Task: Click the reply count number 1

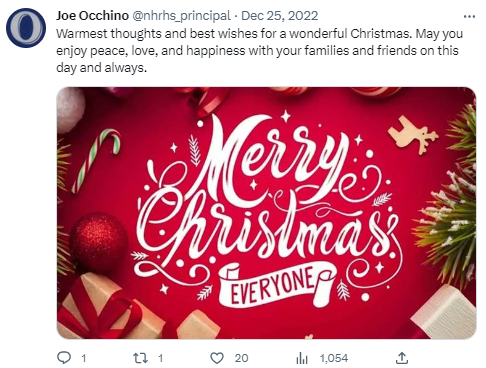Action: (84, 358)
